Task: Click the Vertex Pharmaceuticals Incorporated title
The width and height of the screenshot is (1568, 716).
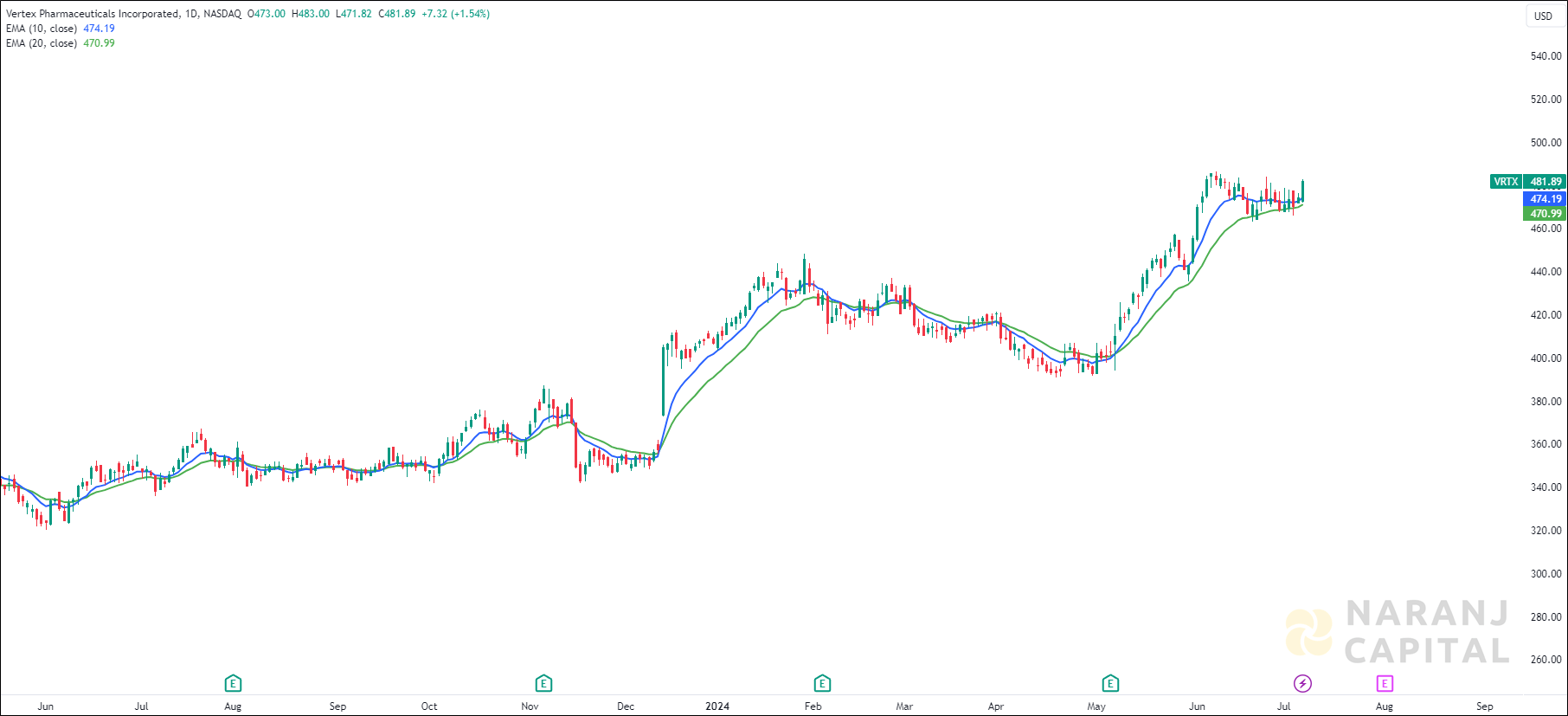Action: tap(93, 14)
